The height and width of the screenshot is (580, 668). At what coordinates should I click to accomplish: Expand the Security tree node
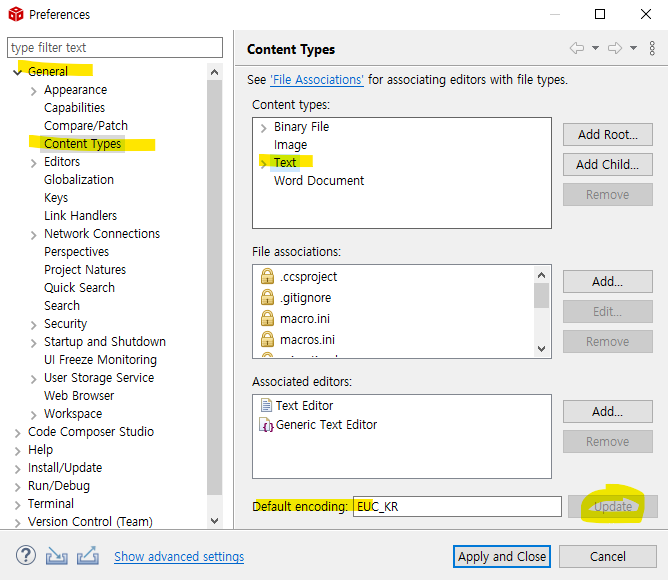34,325
